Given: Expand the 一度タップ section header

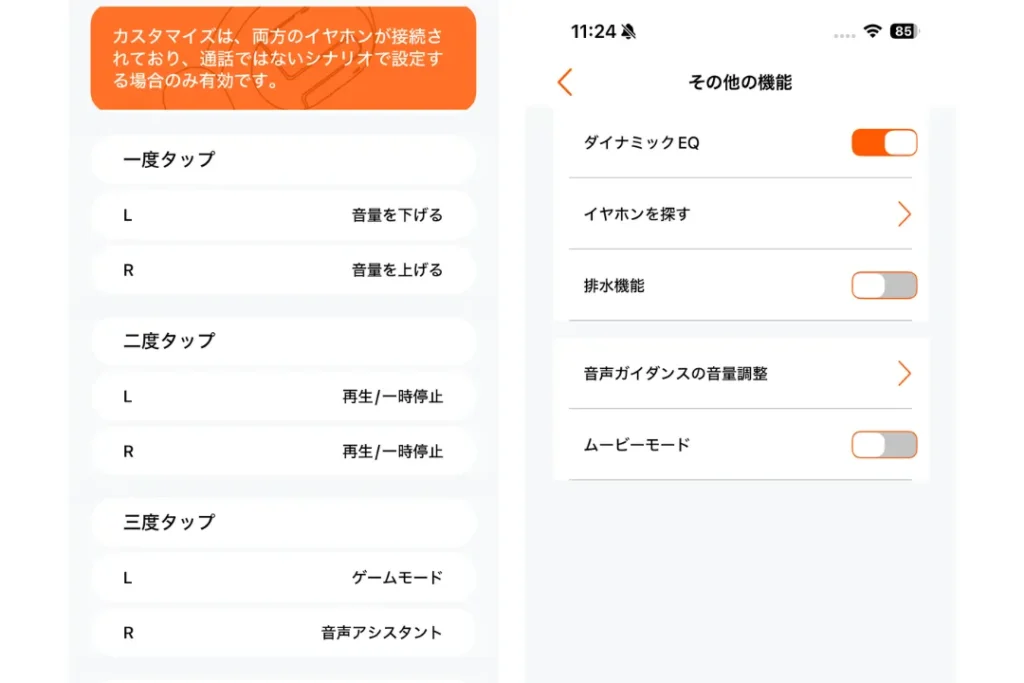Looking at the screenshot, I should (283, 159).
